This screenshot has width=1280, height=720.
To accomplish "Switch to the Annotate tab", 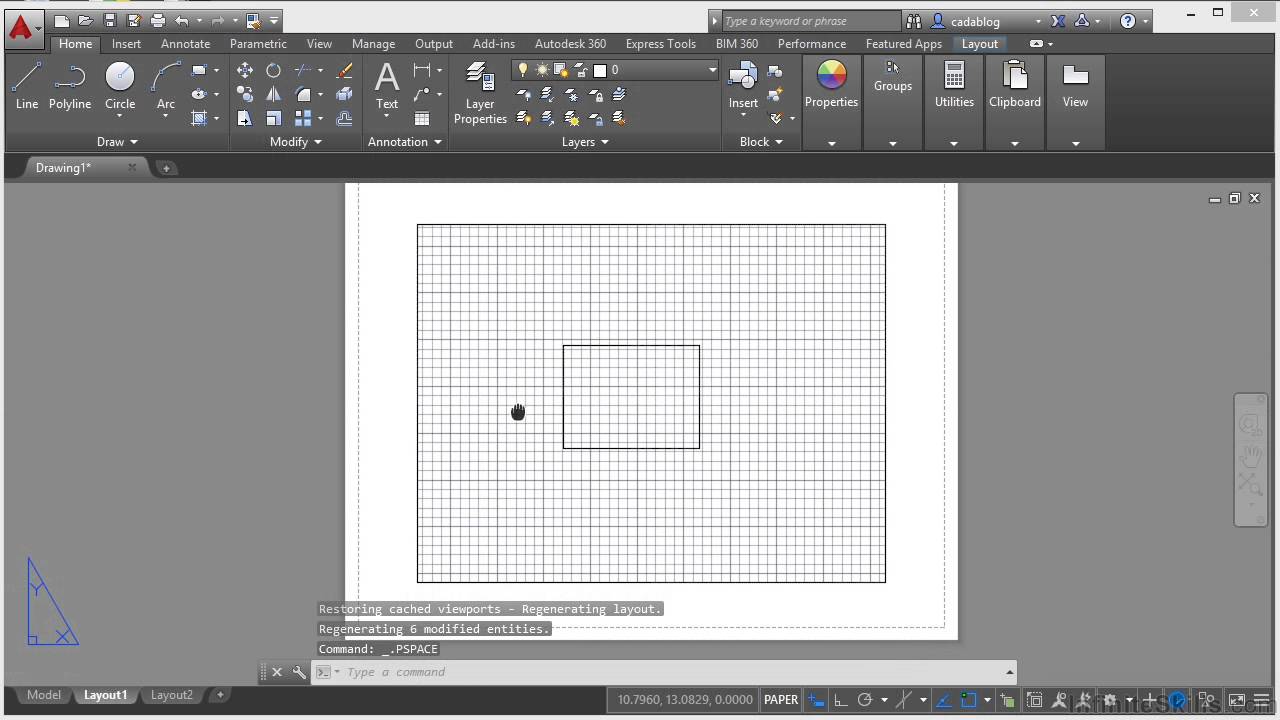I will 186,44.
